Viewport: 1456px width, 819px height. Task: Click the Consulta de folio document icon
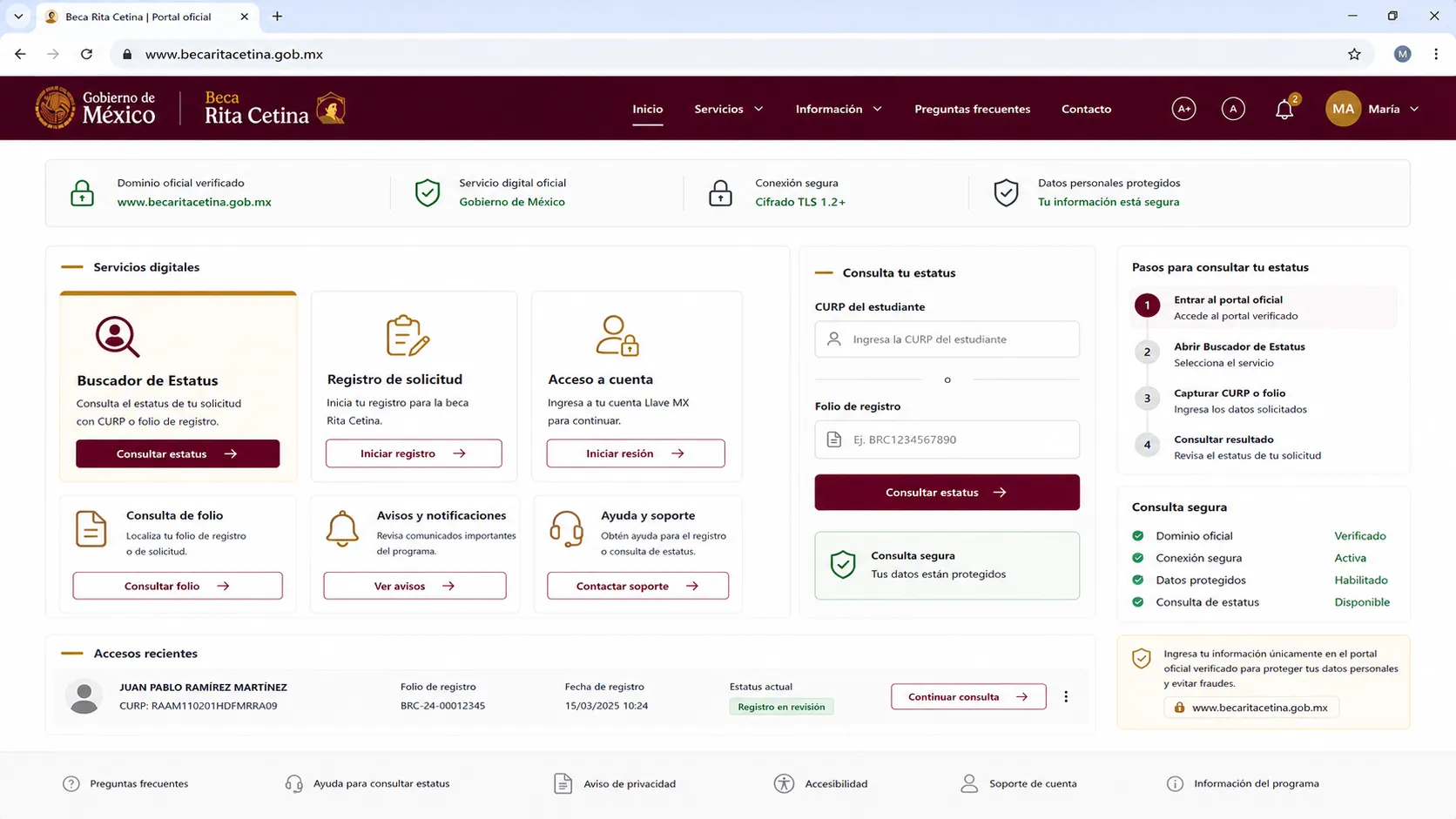pyautogui.click(x=91, y=529)
